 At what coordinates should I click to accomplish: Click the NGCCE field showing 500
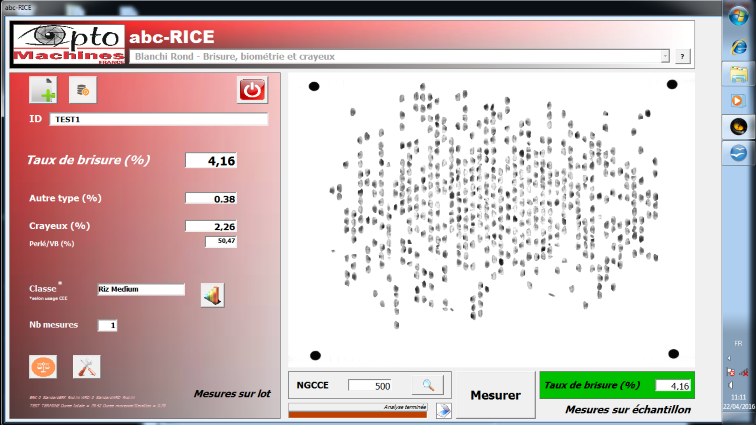click(370, 385)
